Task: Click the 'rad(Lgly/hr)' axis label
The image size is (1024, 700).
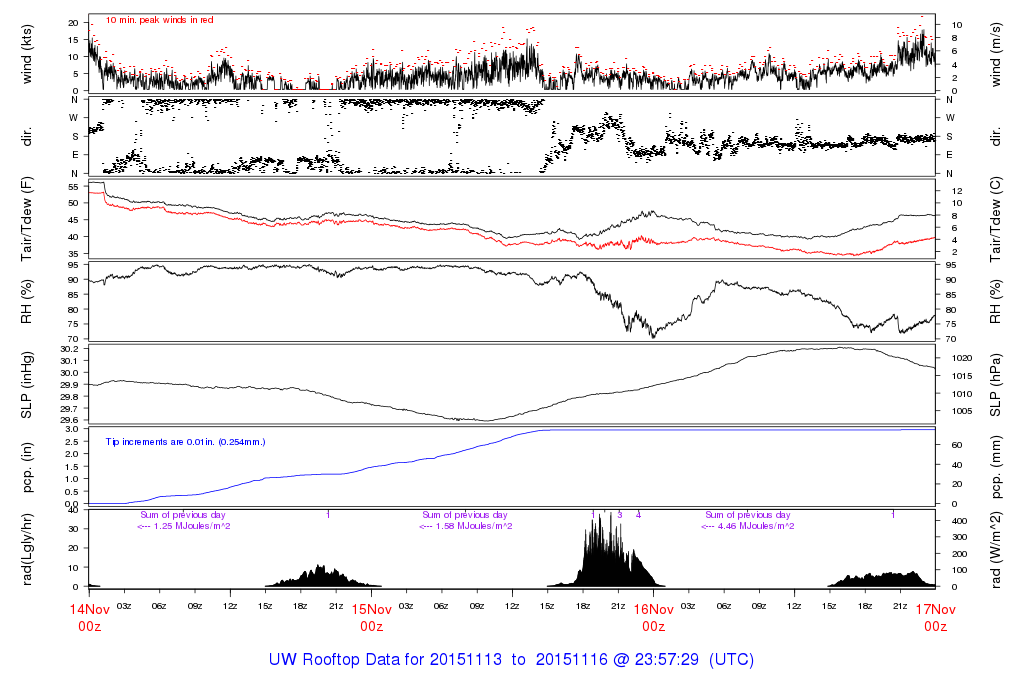Action: tap(27, 549)
